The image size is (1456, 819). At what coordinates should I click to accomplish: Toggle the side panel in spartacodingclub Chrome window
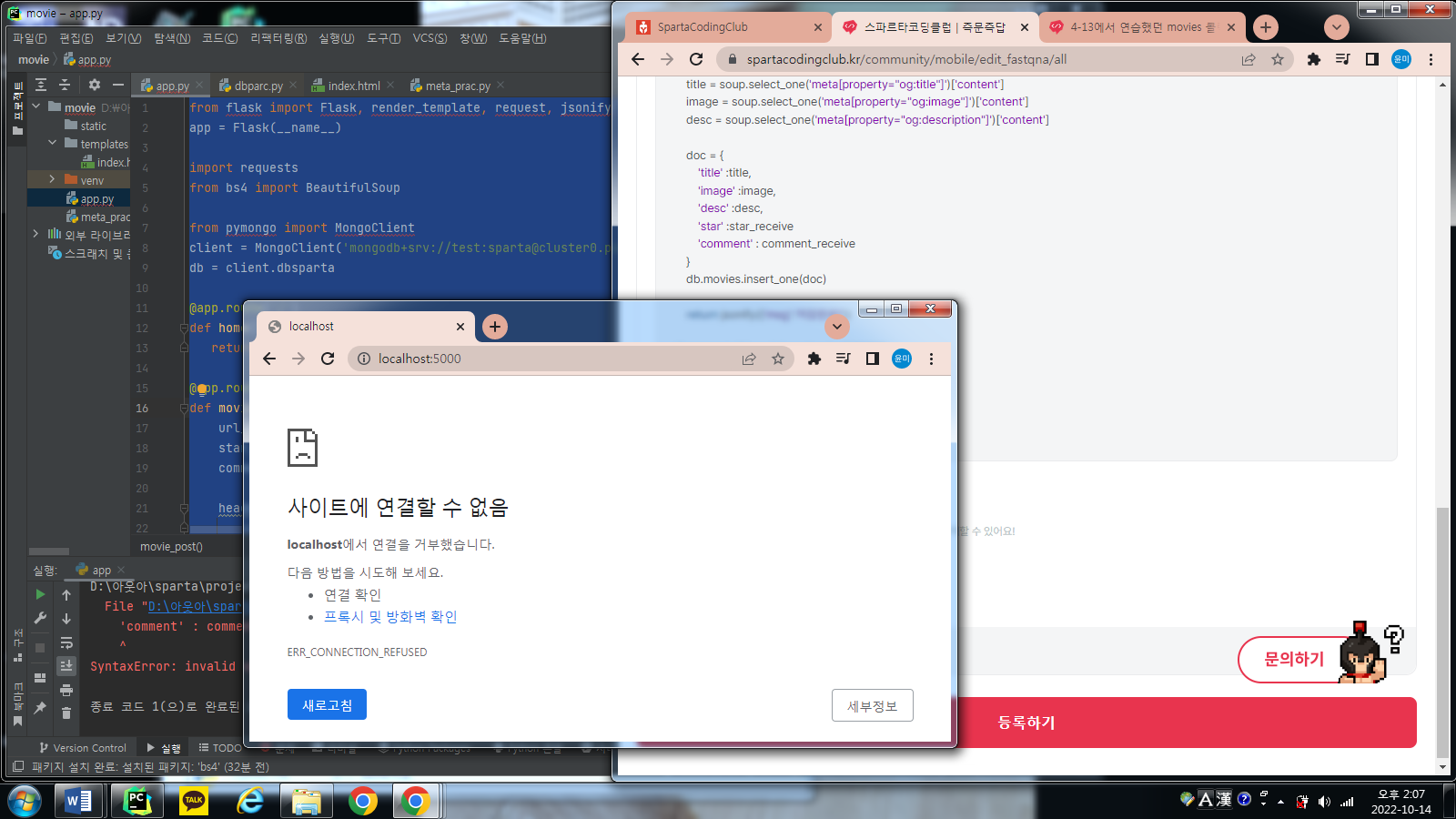1372,59
